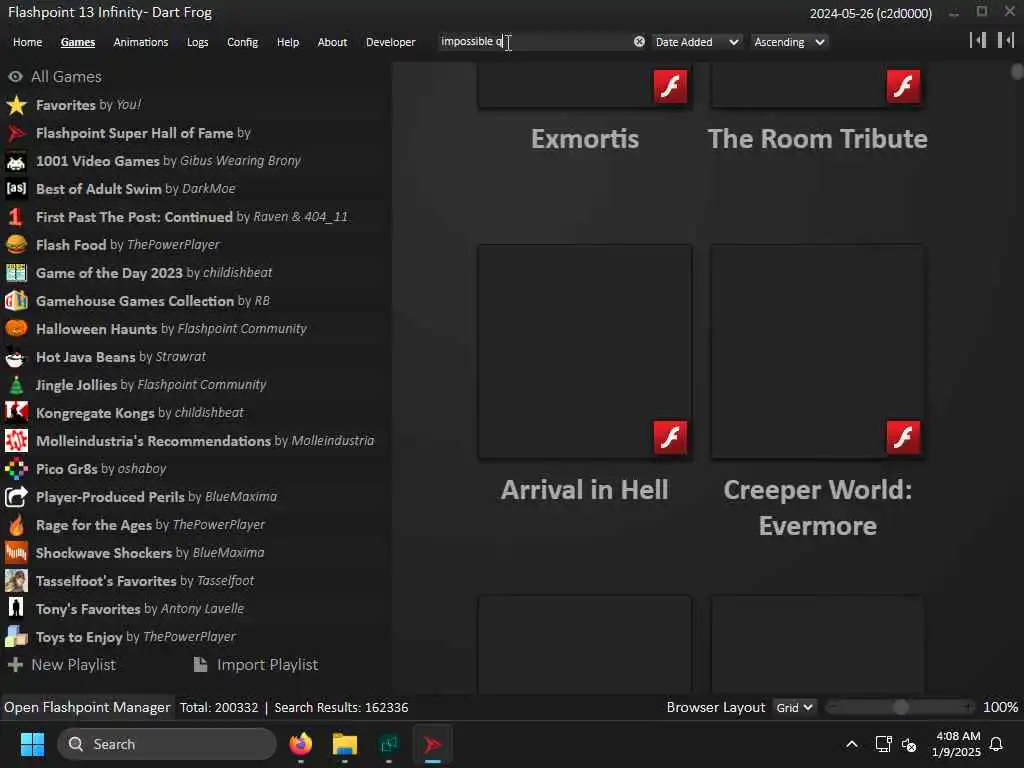Click the Flashpoint taskbar icon
1024x768 pixels.
pos(432,744)
